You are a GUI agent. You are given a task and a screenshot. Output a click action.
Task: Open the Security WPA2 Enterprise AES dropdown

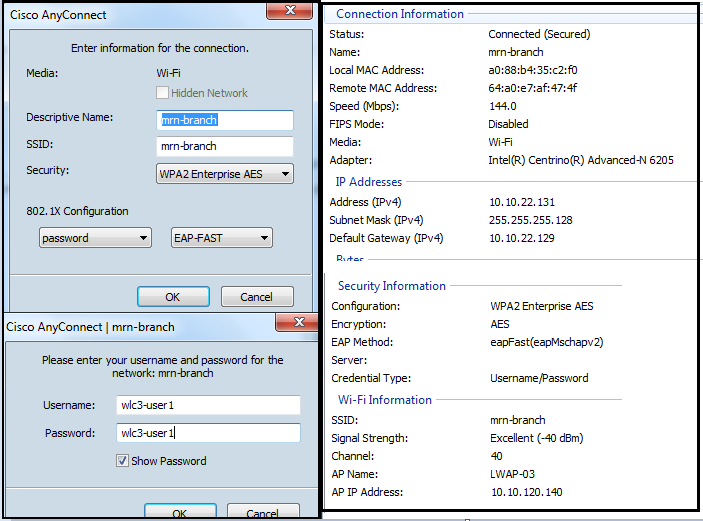click(x=225, y=174)
